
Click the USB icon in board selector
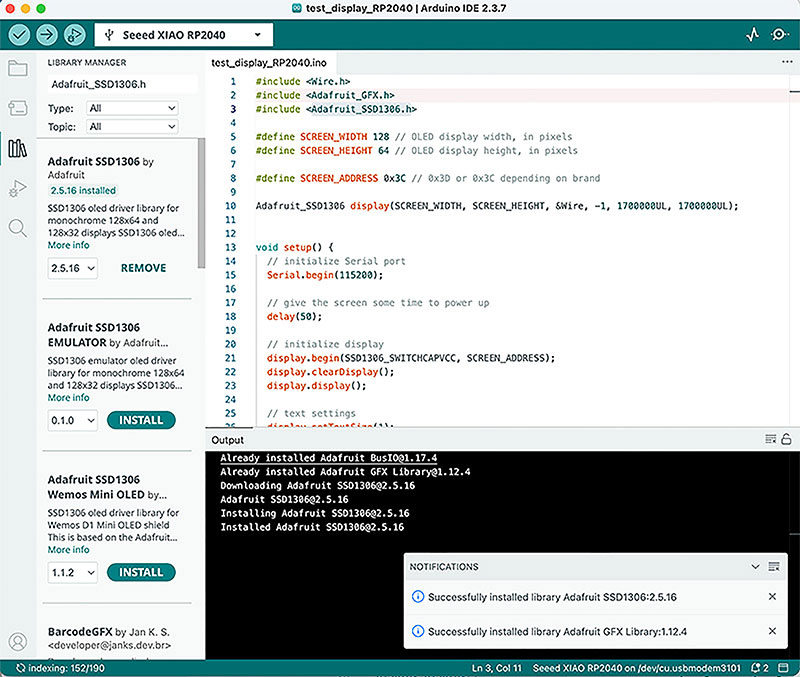[108, 35]
